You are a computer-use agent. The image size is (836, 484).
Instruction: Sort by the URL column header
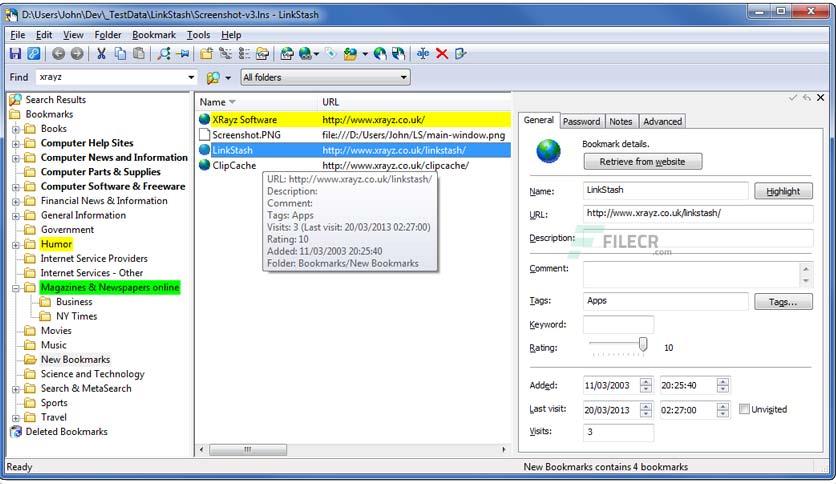pyautogui.click(x=414, y=102)
